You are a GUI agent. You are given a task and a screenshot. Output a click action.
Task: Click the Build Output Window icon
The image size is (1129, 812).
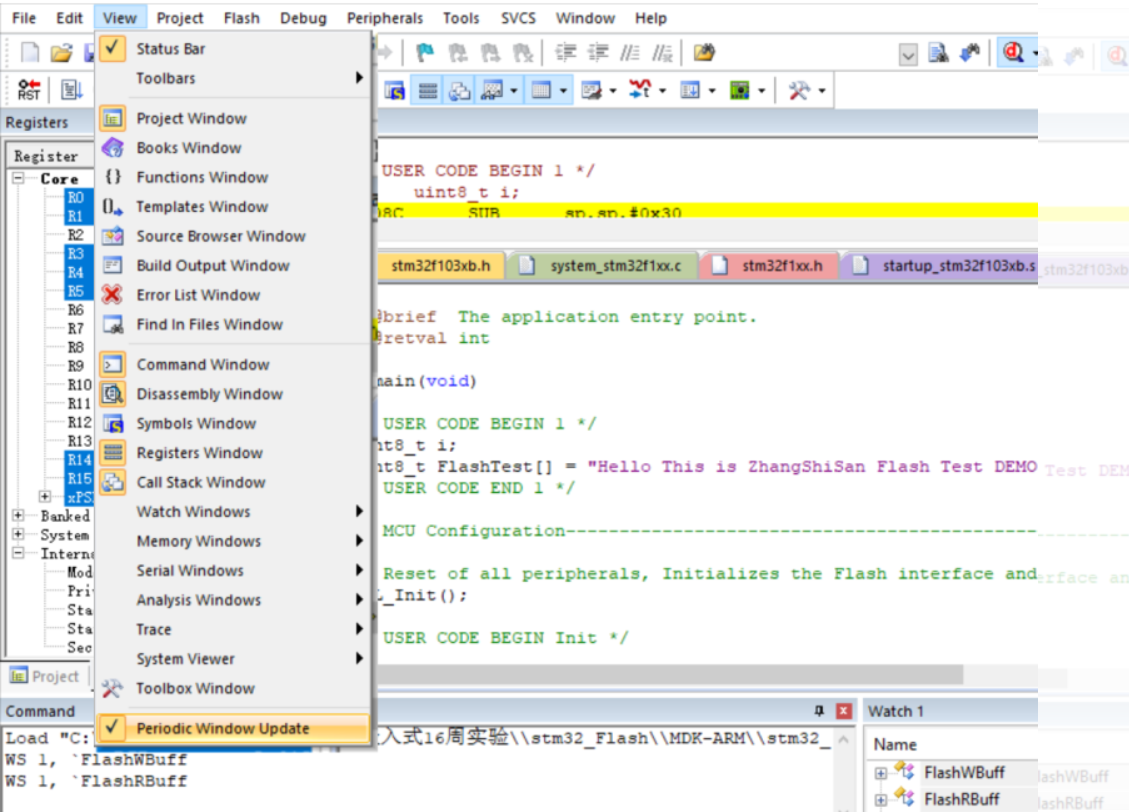pos(112,266)
